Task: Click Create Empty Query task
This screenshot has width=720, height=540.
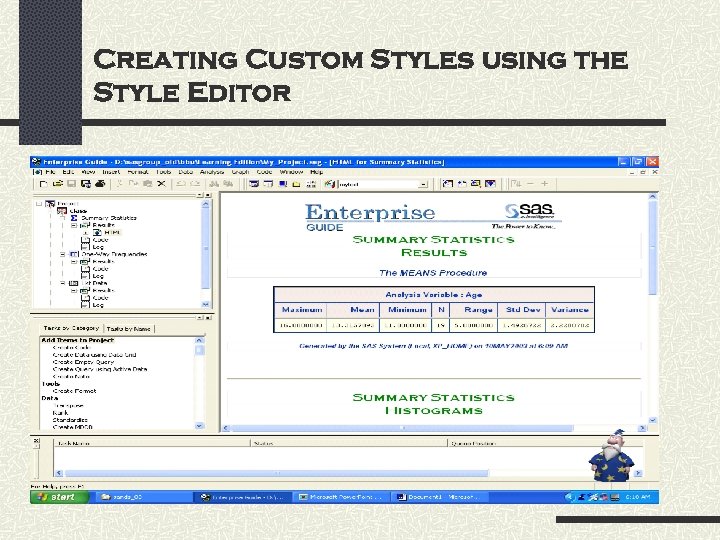Action: pyautogui.click(x=84, y=362)
